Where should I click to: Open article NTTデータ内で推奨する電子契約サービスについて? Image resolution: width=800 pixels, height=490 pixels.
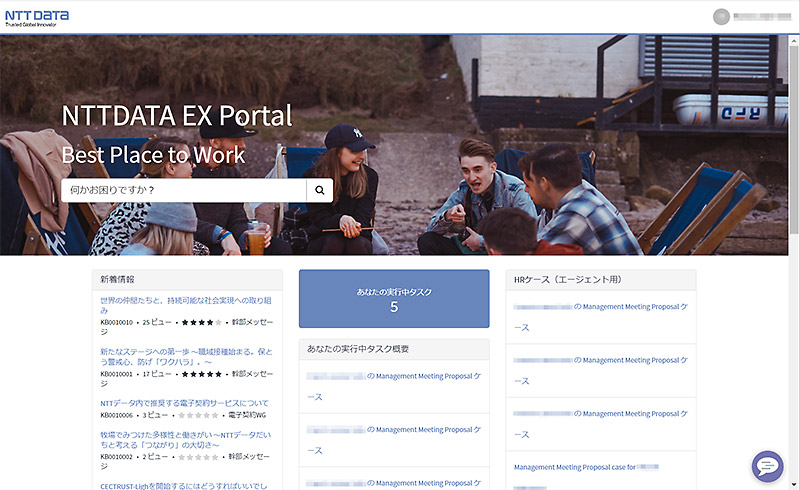[x=184, y=403]
